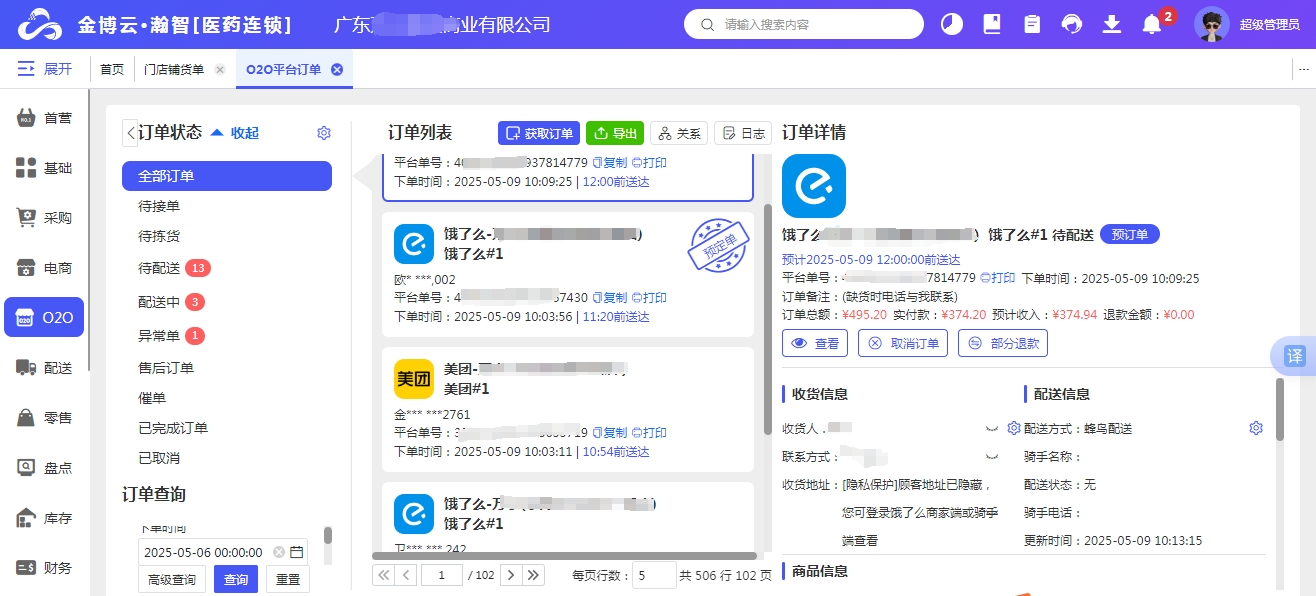Click 查看 eye button in order details
Image resolution: width=1316 pixels, height=596 pixels.
pyautogui.click(x=815, y=344)
